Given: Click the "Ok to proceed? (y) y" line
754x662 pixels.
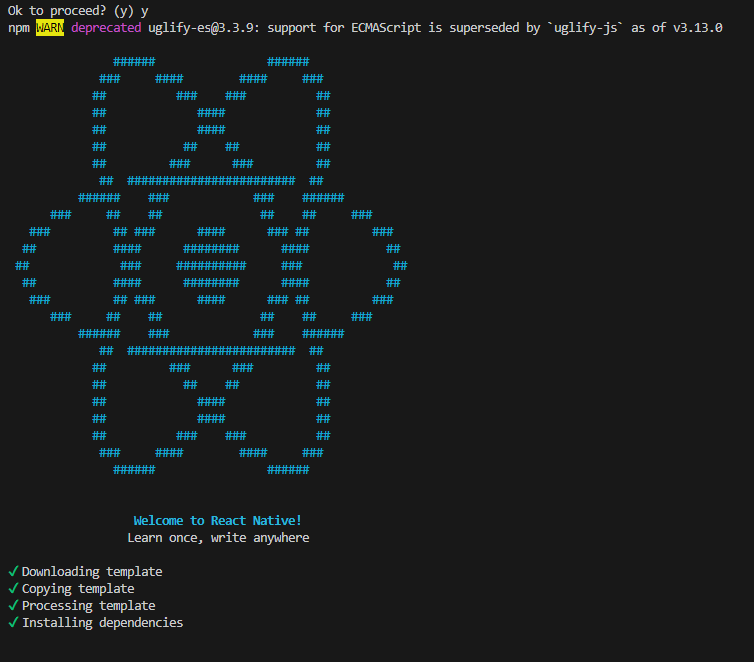Looking at the screenshot, I should click(78, 11).
